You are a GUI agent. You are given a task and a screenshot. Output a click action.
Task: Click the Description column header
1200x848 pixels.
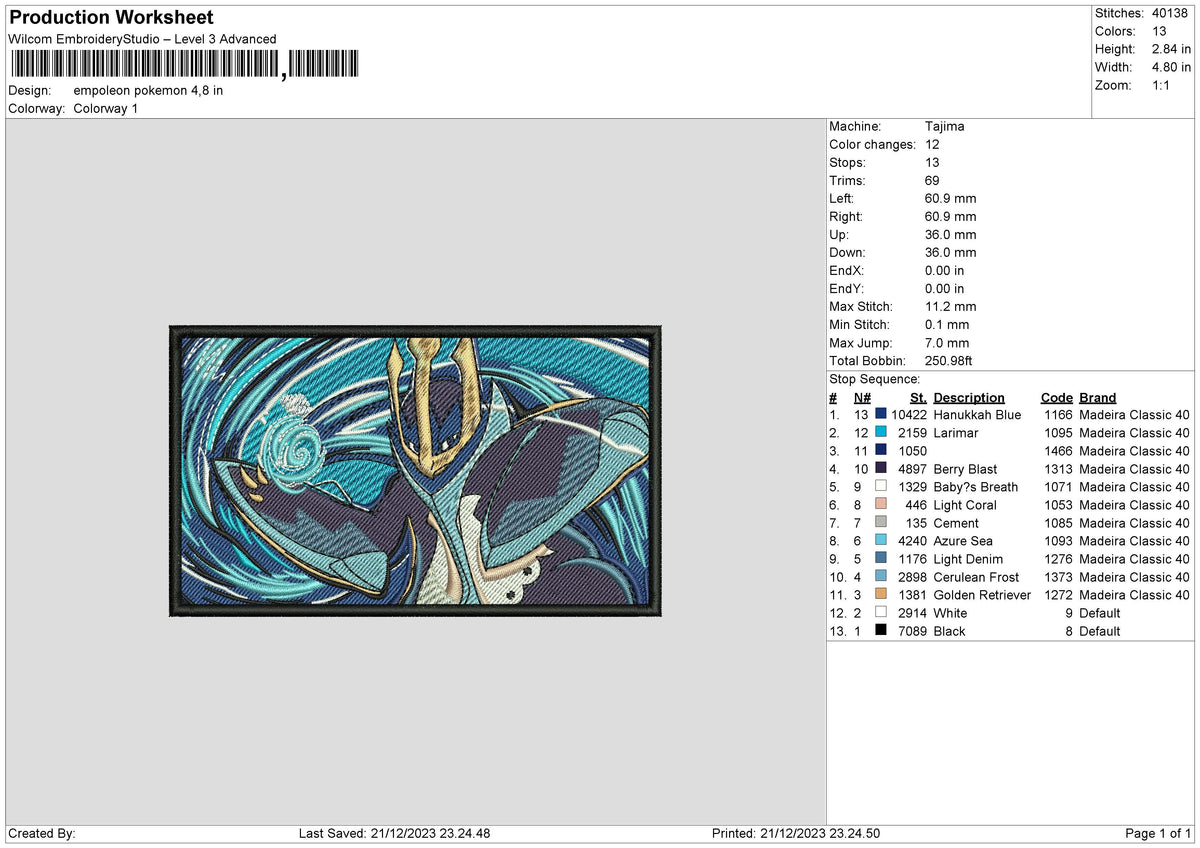coord(969,398)
